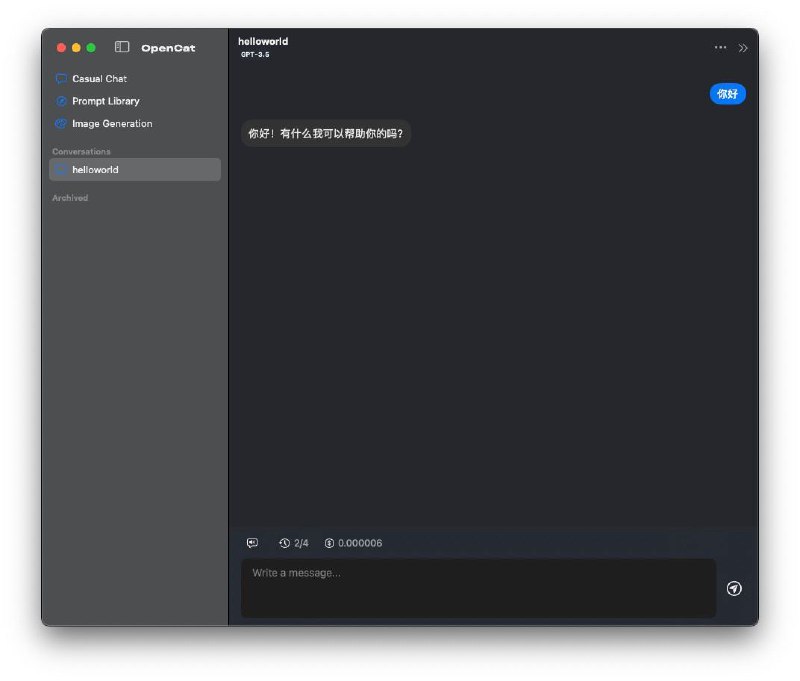Toggle the sidebar visibility with the panel icon

click(121, 47)
